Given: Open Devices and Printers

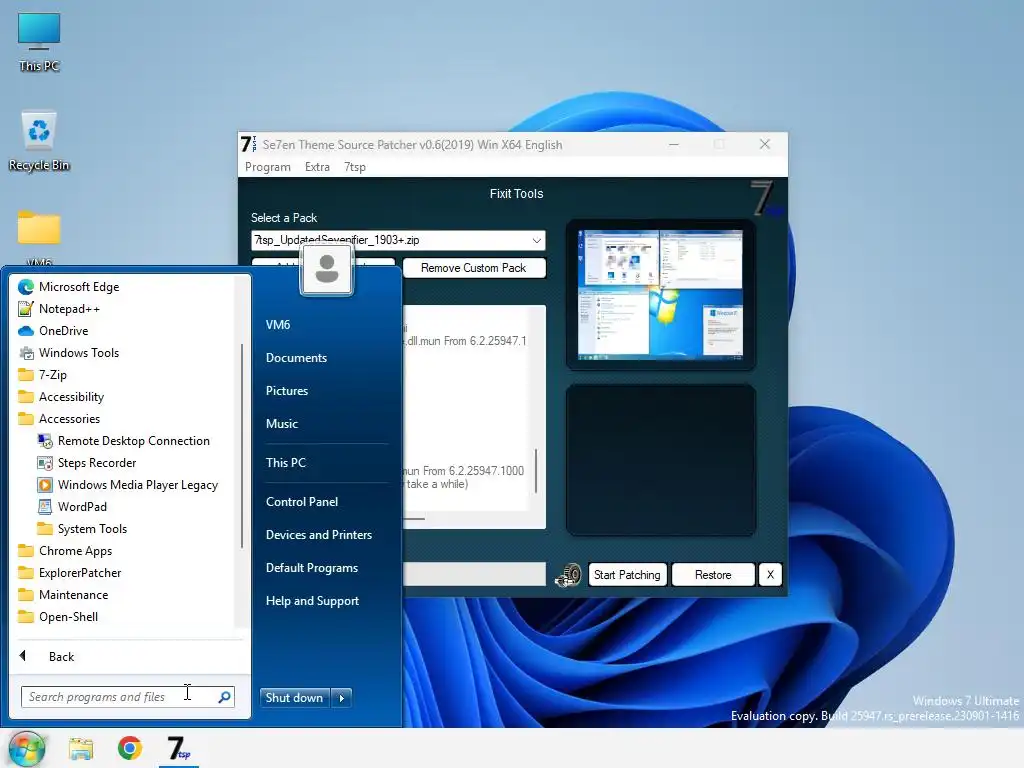Looking at the screenshot, I should click(319, 535).
